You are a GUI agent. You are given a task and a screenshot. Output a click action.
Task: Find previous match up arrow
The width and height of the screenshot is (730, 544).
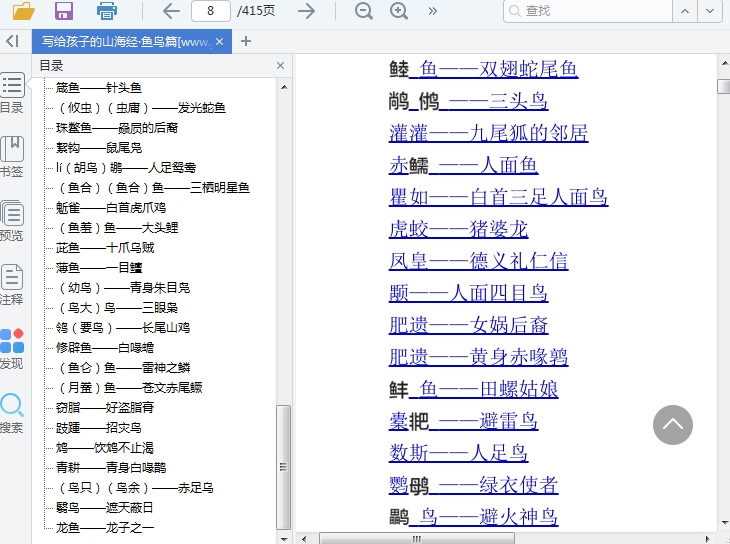[x=685, y=11]
